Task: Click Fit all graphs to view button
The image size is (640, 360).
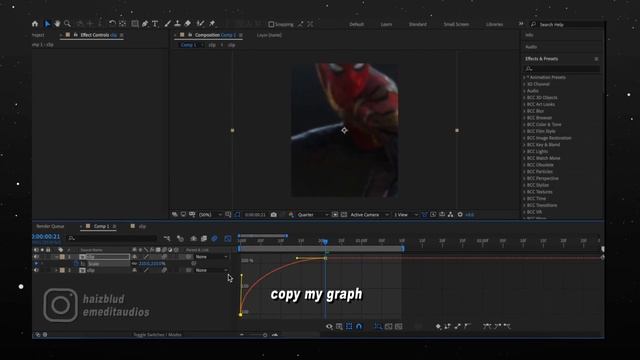Action: (x=399, y=327)
